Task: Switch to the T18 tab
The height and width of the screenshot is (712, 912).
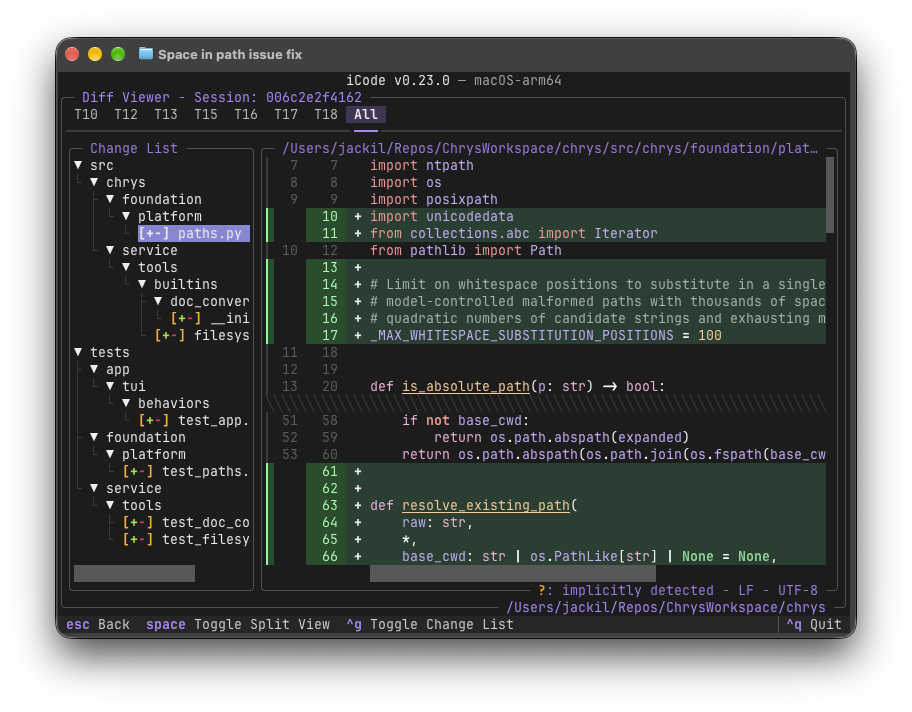Action: point(326,114)
